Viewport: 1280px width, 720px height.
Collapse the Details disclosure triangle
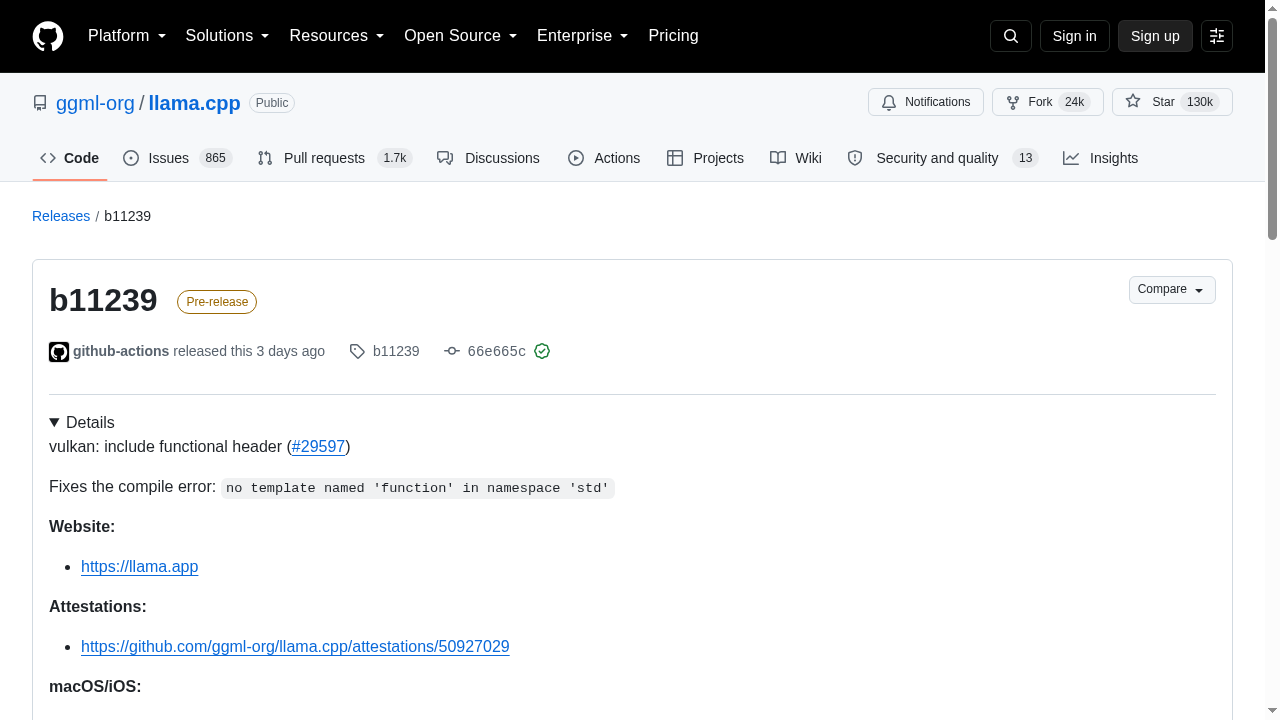pos(55,423)
